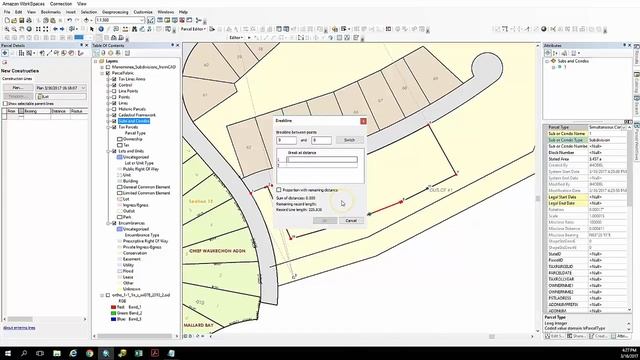The width and height of the screenshot is (640, 360).
Task: Click the Full Extent globe icon
Action: point(29,29)
